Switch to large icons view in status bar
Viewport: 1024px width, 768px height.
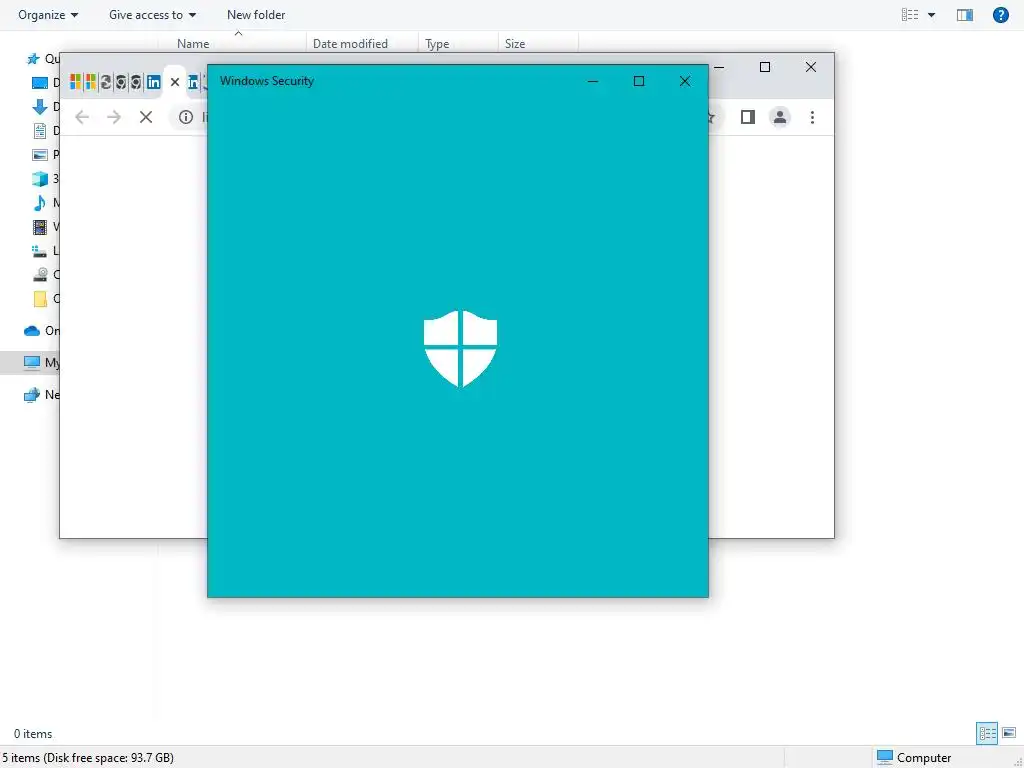(1009, 733)
